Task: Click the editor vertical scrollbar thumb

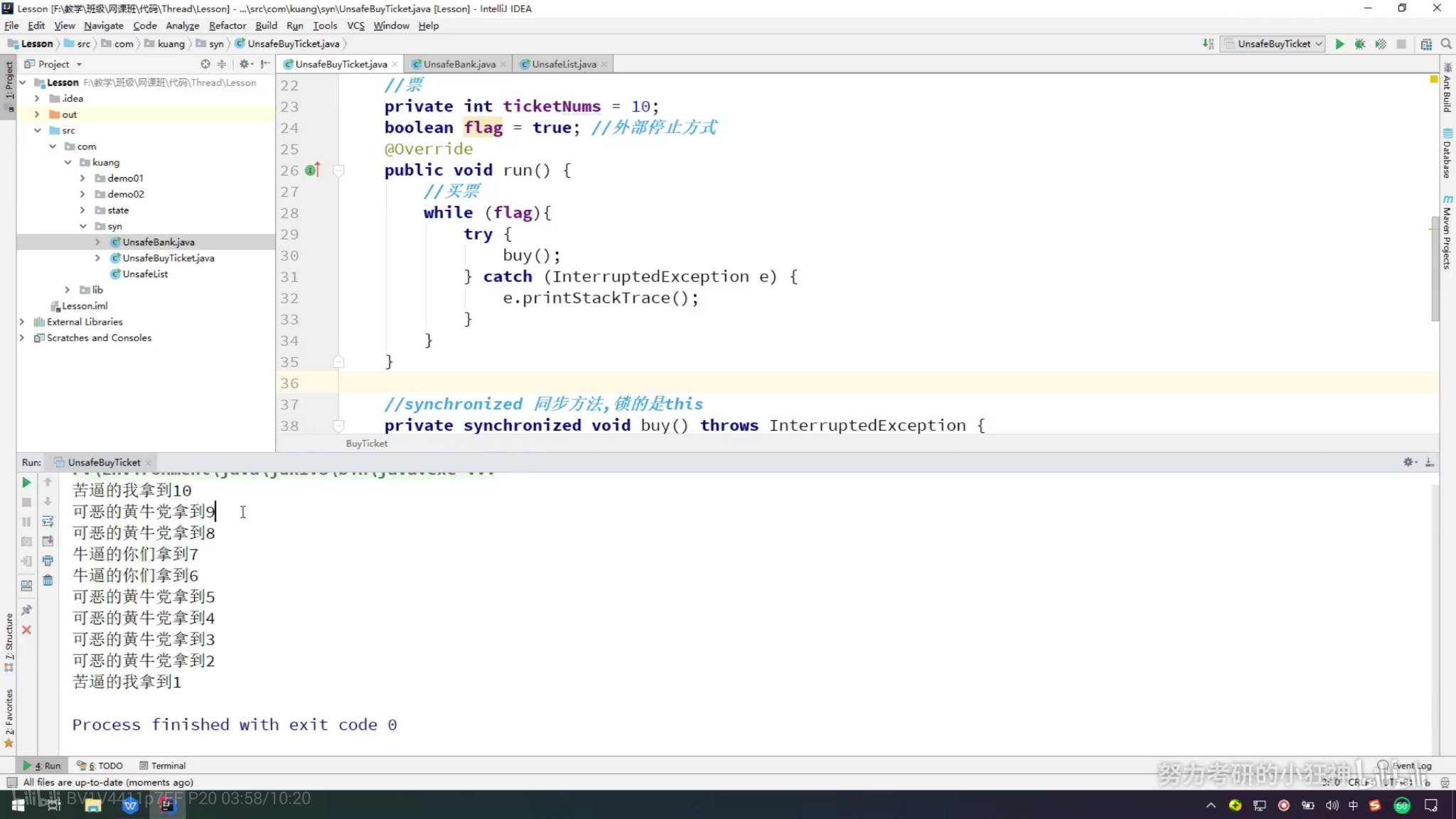Action: click(x=1435, y=270)
